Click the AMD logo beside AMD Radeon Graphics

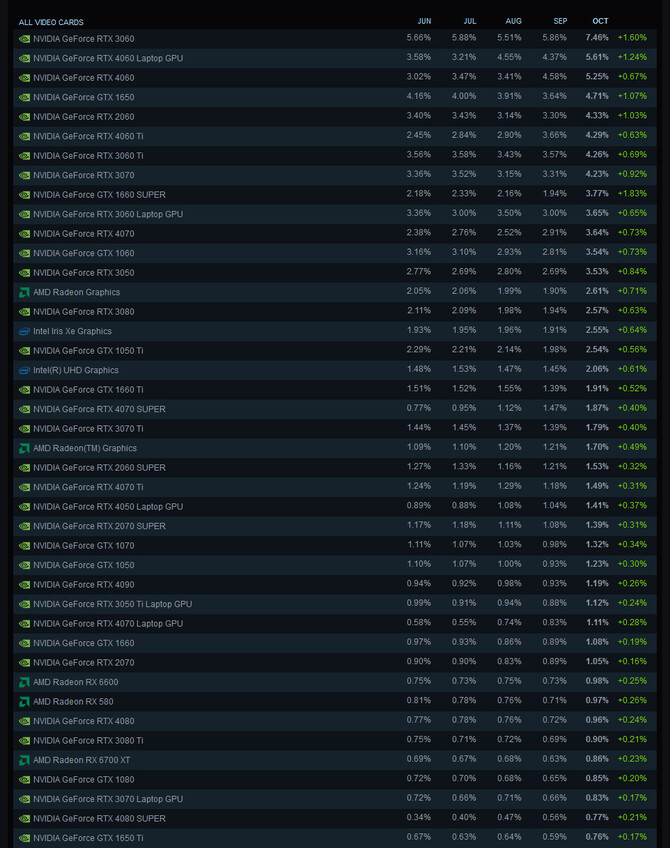point(24,293)
